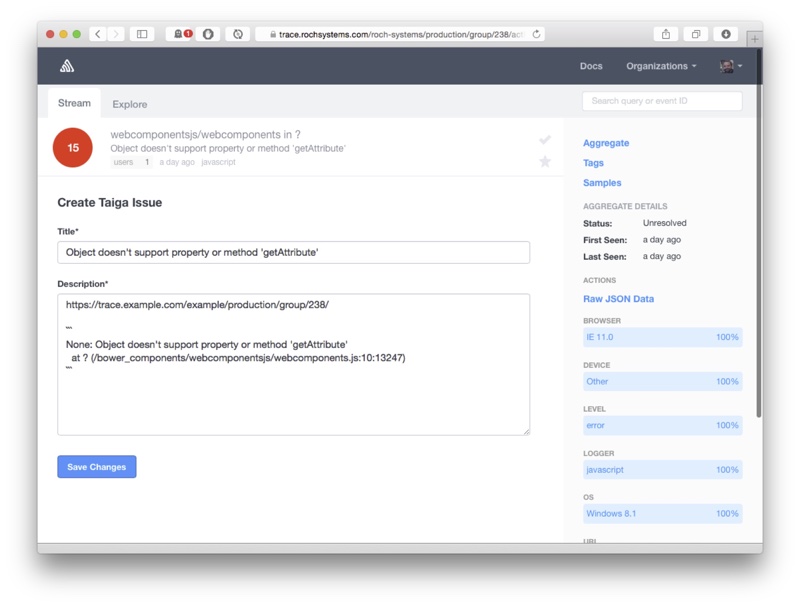Focus the search query or event ID field

click(662, 101)
